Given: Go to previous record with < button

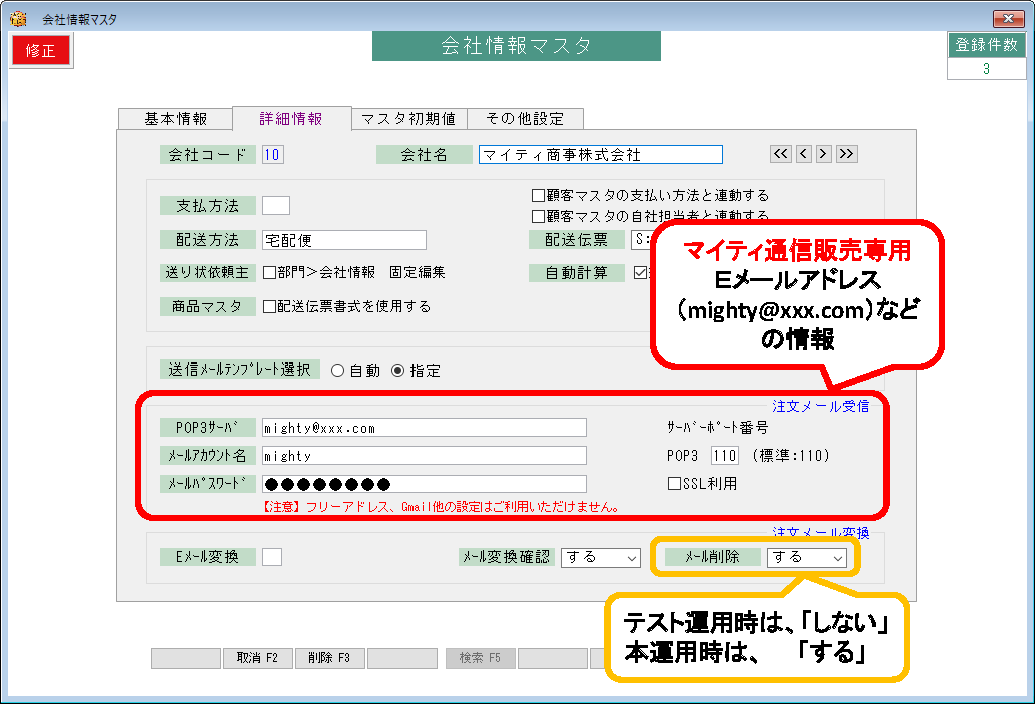Looking at the screenshot, I should point(803,154).
